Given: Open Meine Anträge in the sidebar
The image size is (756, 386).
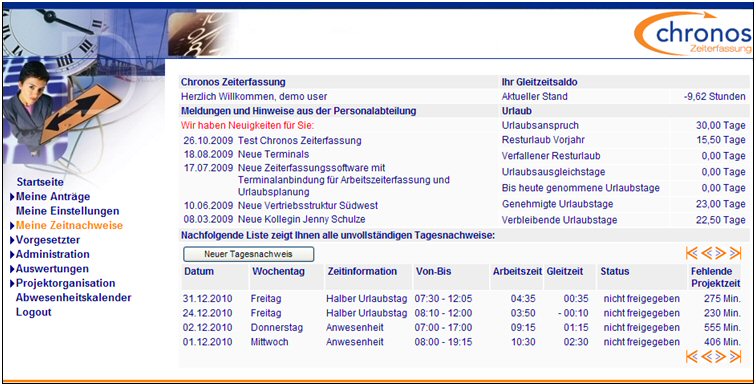Looking at the screenshot, I should (53, 197).
